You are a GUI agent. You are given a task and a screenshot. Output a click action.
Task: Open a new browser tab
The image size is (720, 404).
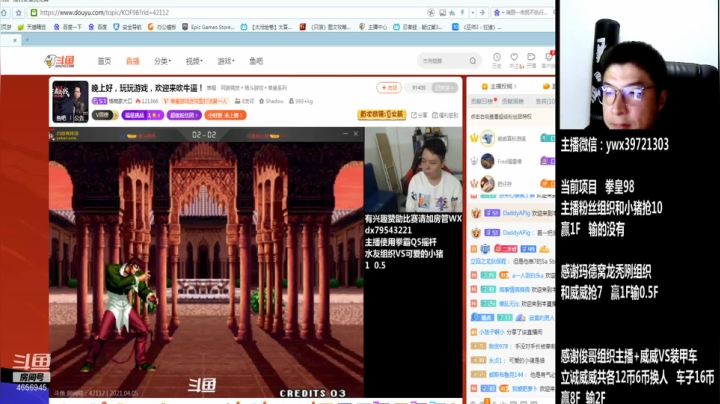tap(27, 40)
